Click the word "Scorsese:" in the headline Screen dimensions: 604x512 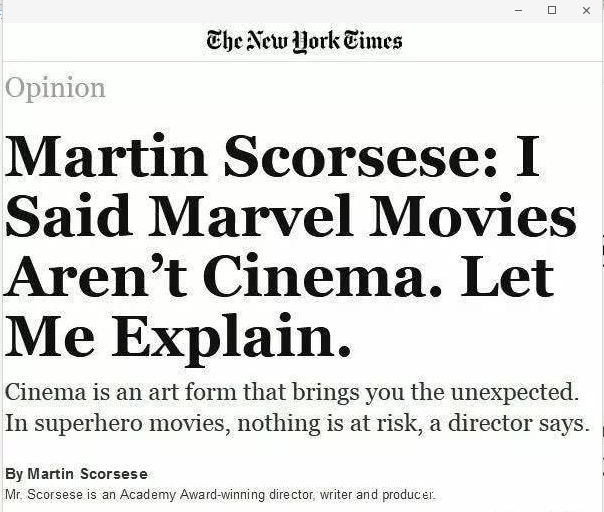360,158
